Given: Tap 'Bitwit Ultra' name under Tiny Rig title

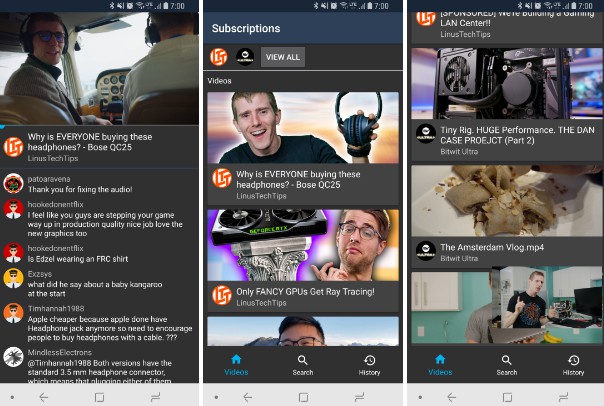Looking at the screenshot, I should click(459, 152).
